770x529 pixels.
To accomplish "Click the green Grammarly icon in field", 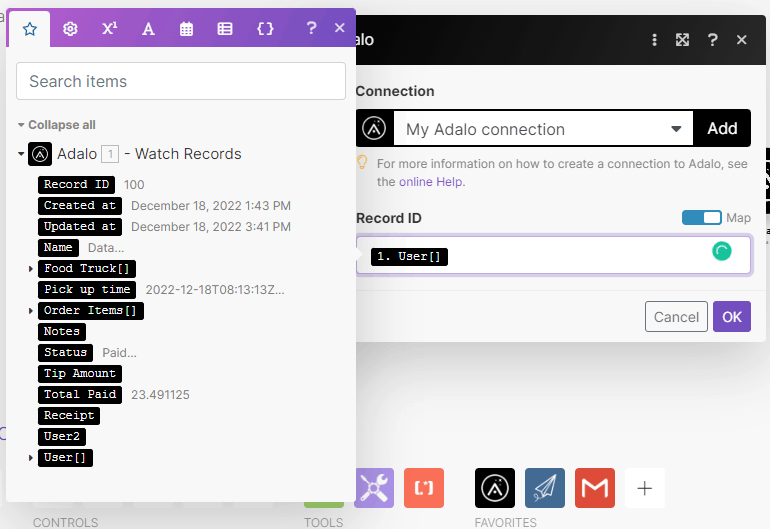I will click(x=721, y=251).
